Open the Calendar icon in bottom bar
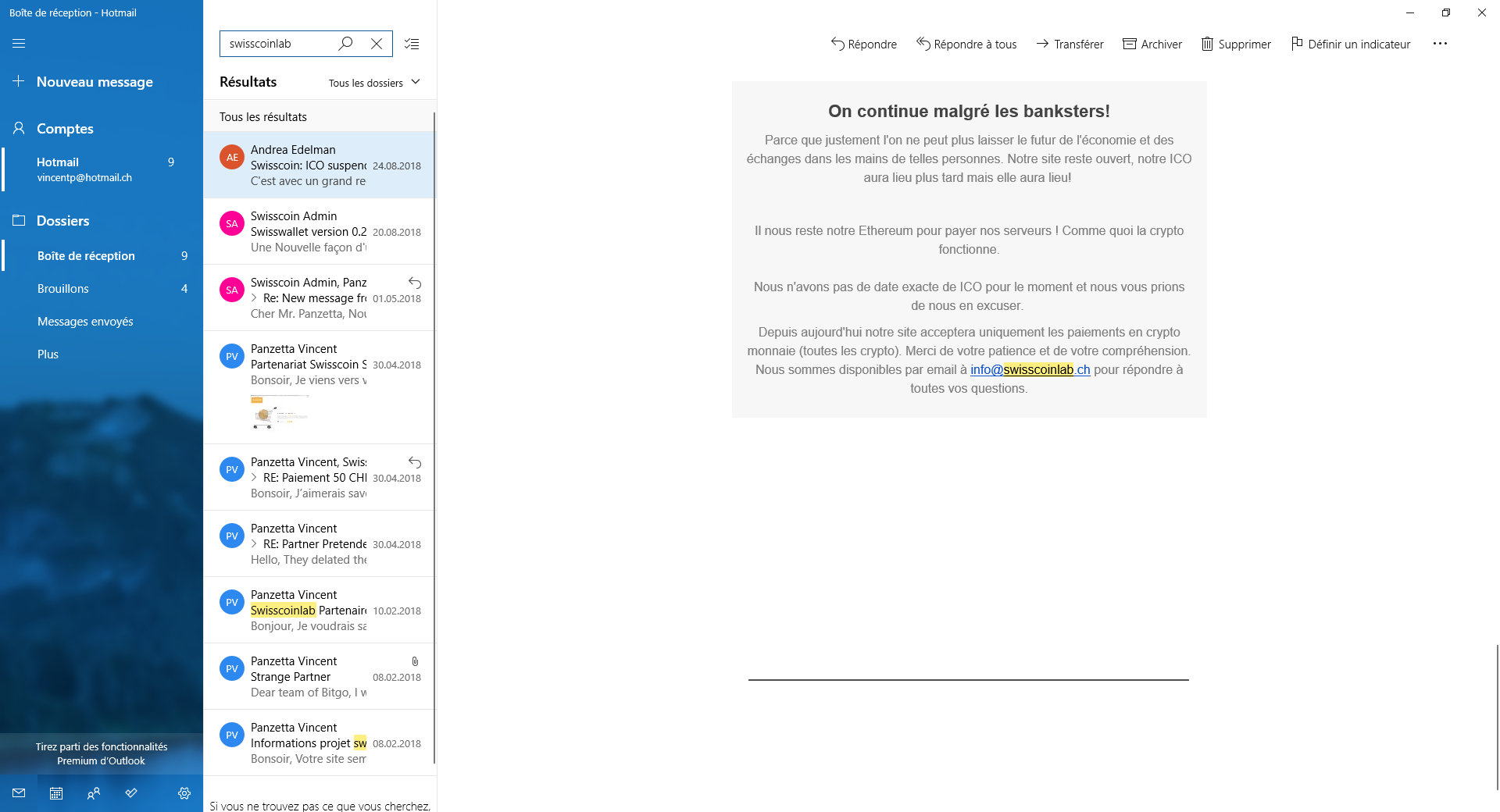 (x=56, y=793)
